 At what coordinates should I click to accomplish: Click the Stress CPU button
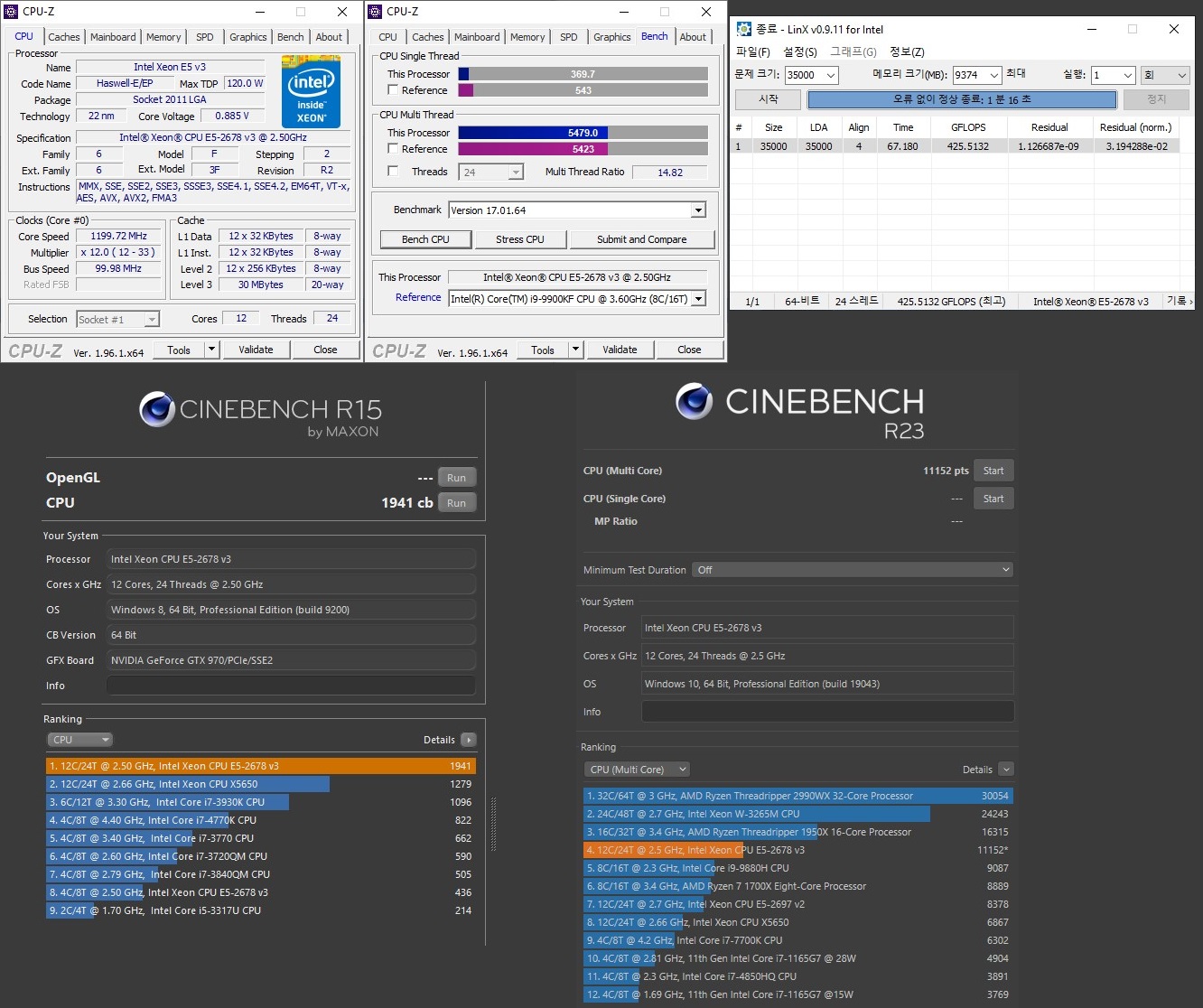[520, 239]
